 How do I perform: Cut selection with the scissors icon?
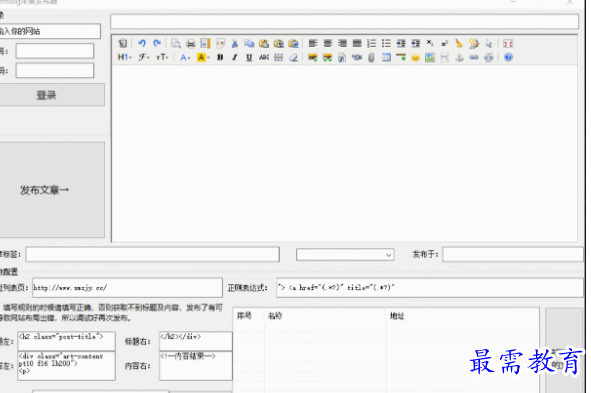235,43
